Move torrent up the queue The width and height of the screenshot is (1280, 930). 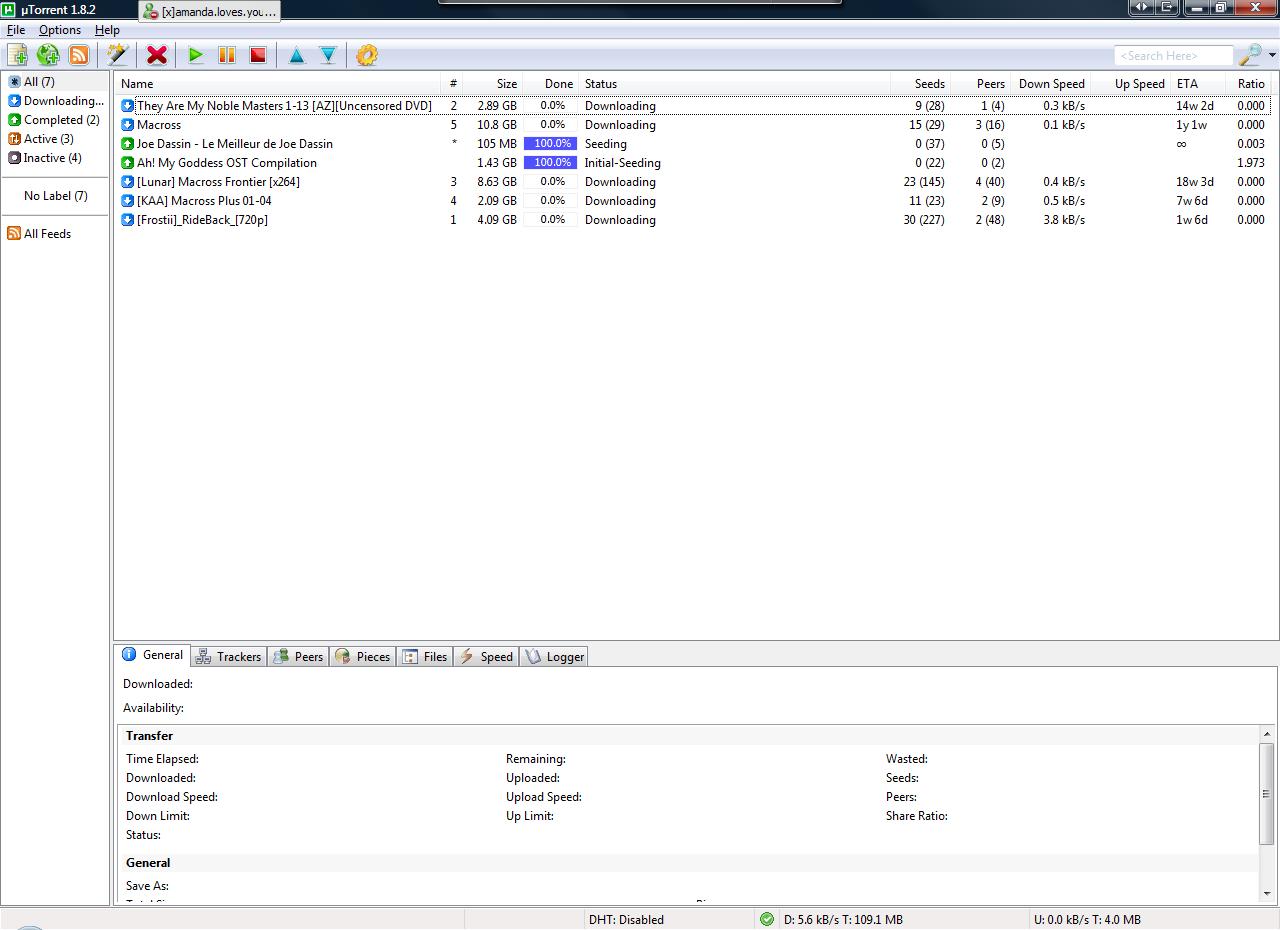tap(297, 56)
